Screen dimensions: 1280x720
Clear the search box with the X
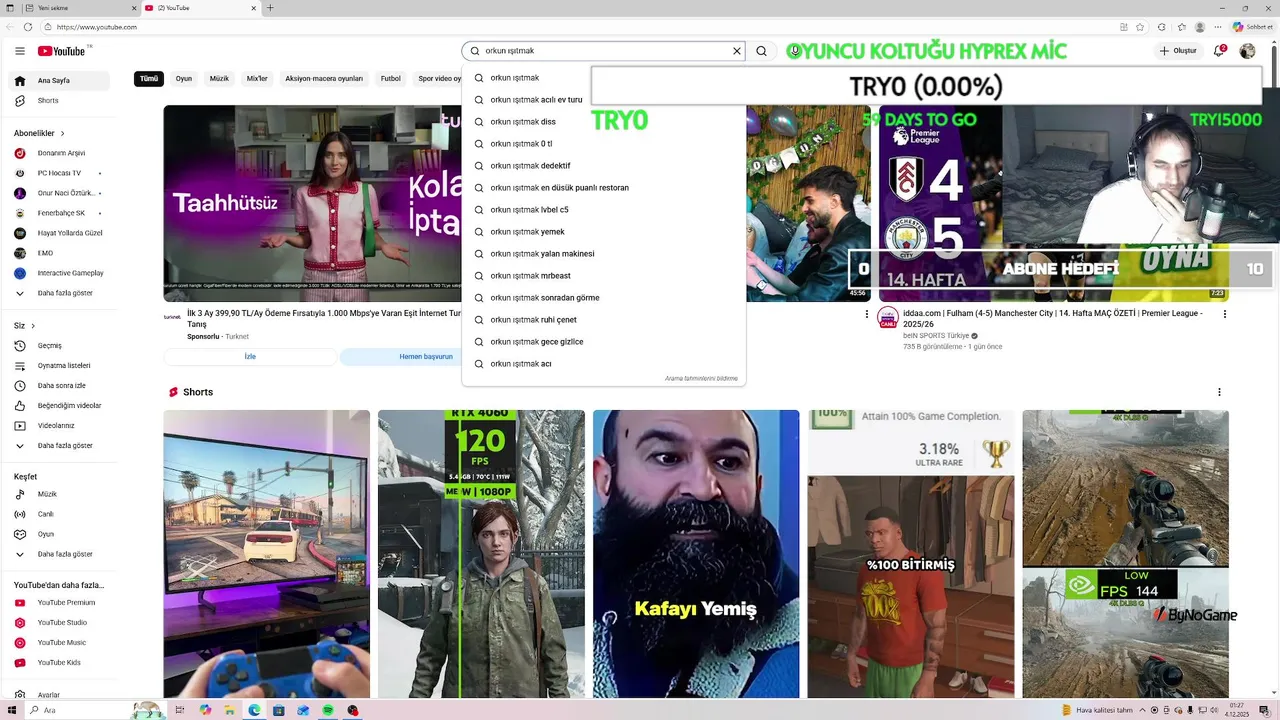[x=737, y=51]
